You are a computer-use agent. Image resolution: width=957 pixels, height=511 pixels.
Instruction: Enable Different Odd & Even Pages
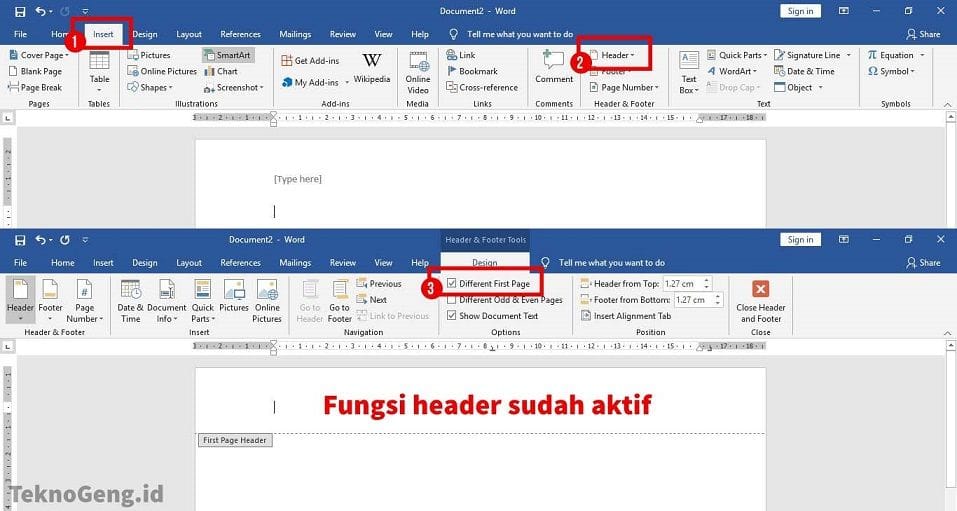452,300
